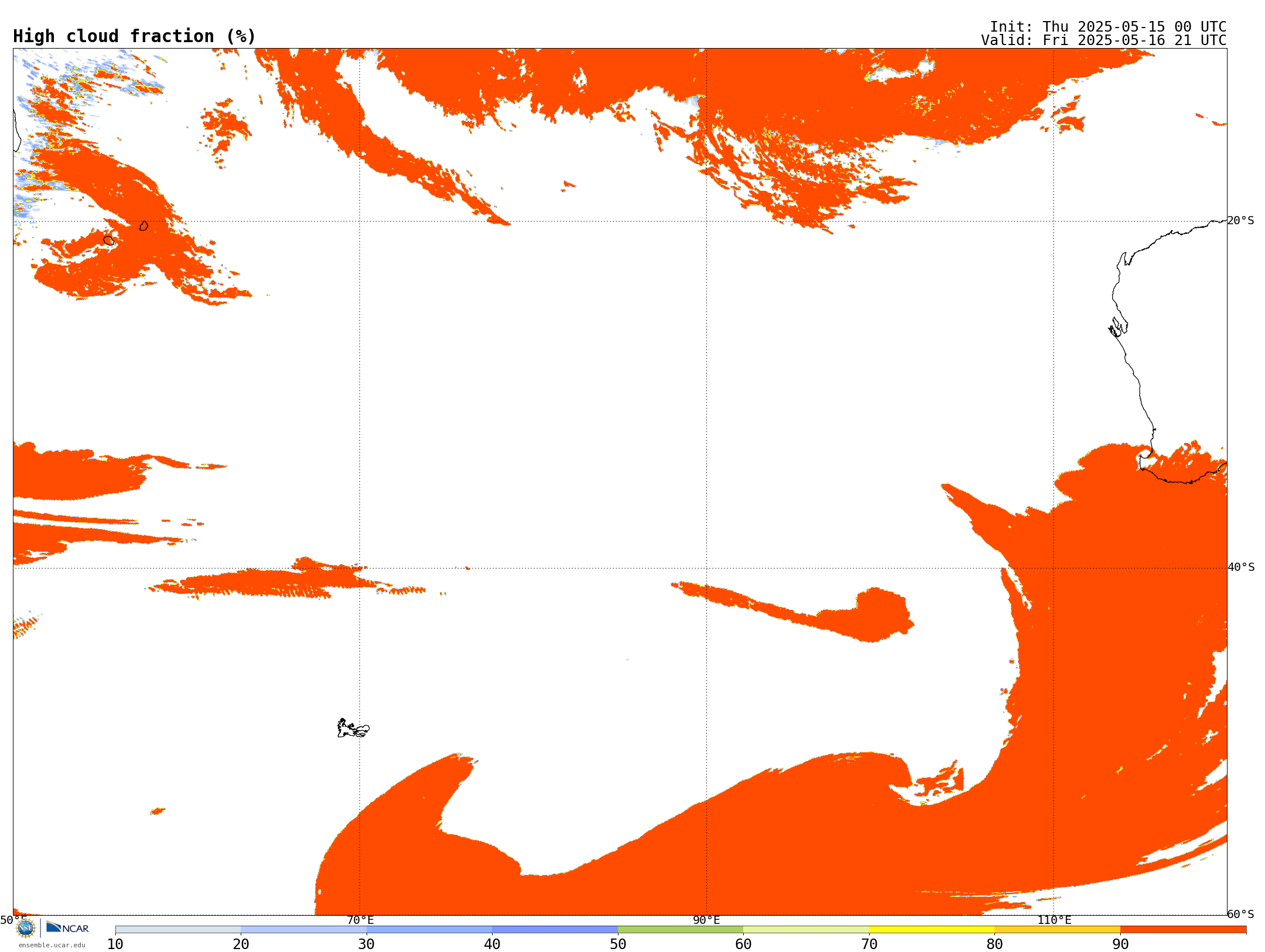This screenshot has width=1265, height=952.
Task: Pick the 10-20 pale gray-blue colorbar segment
Action: (x=178, y=930)
